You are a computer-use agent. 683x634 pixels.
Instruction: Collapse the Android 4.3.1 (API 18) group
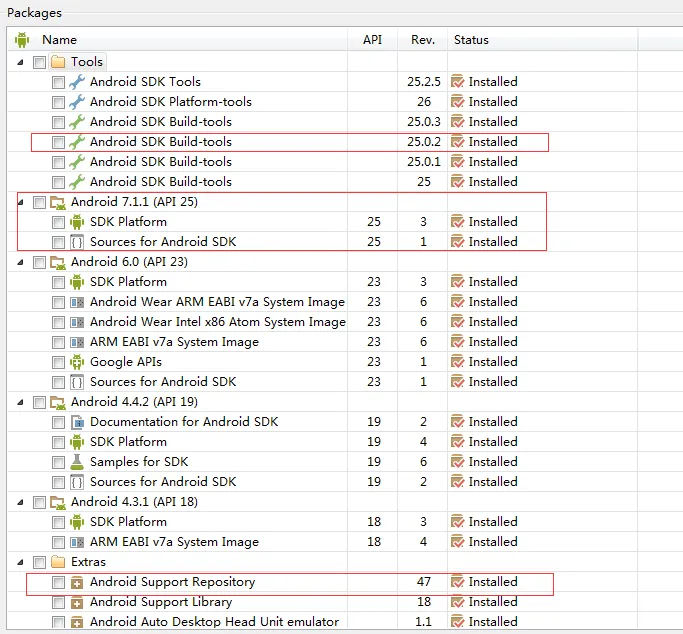tap(20, 502)
